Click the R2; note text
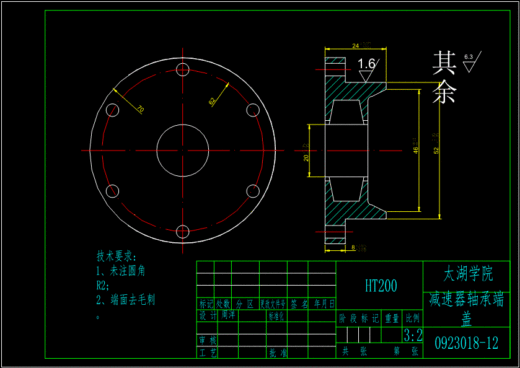520x368 pixels. pyautogui.click(x=102, y=285)
